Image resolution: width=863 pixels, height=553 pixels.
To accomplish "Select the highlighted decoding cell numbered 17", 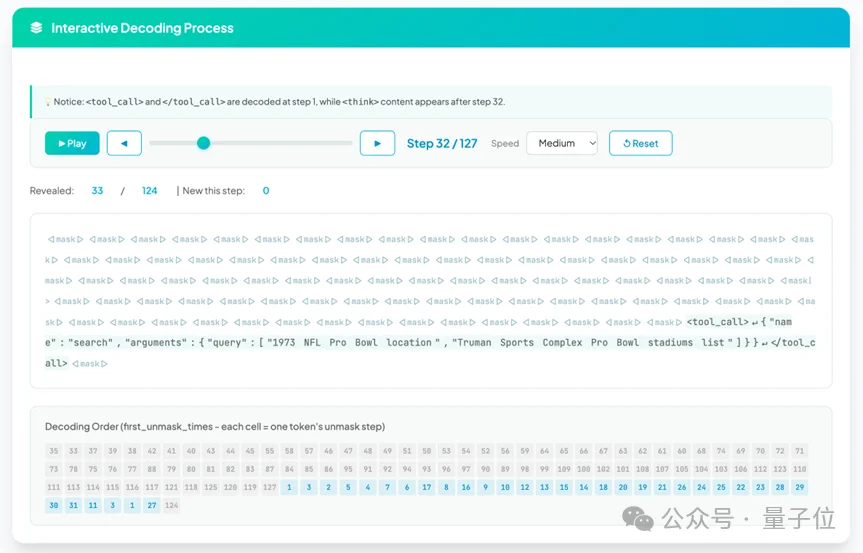I will pos(426,487).
